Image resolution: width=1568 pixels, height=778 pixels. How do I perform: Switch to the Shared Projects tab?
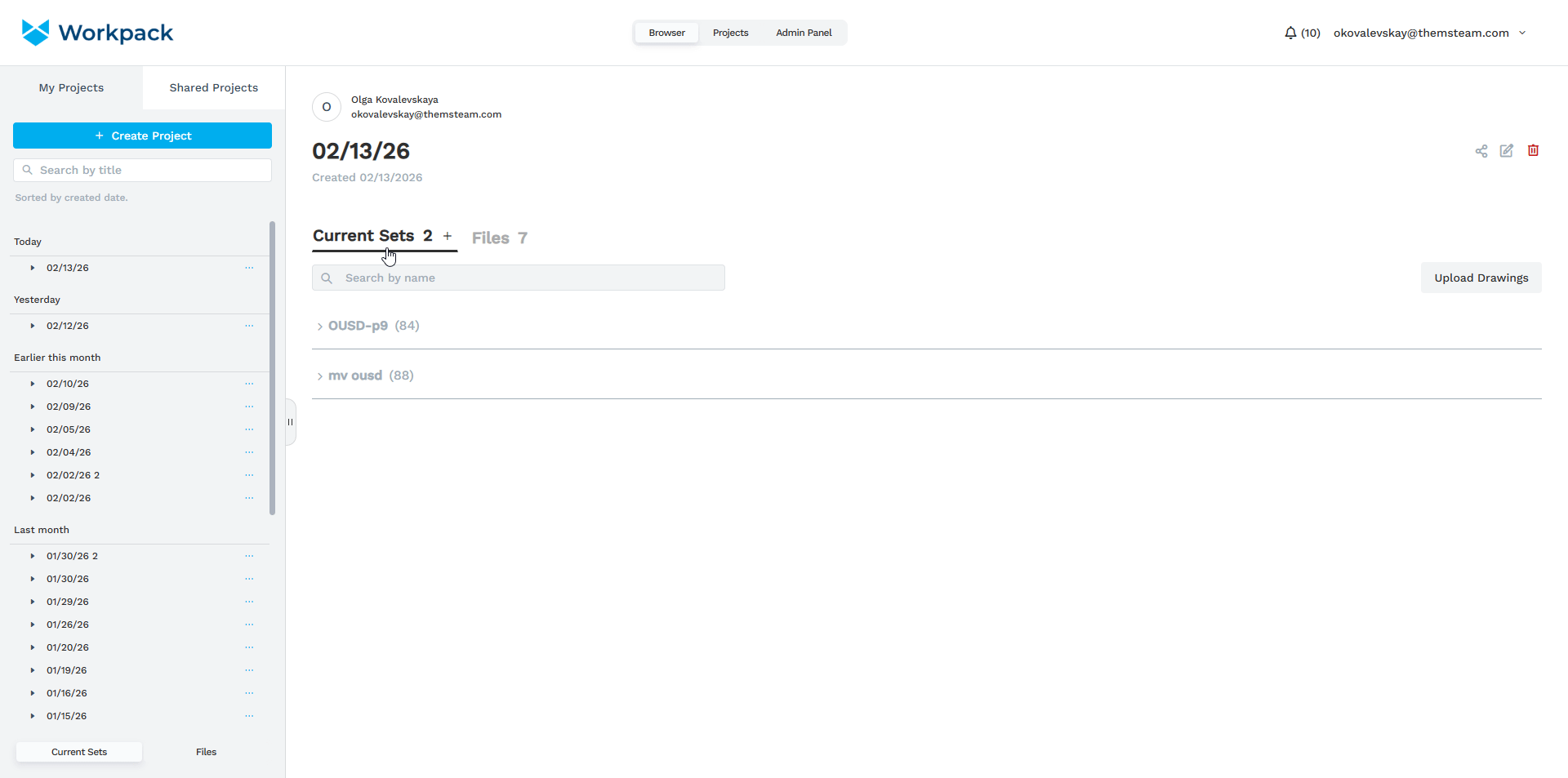213,87
